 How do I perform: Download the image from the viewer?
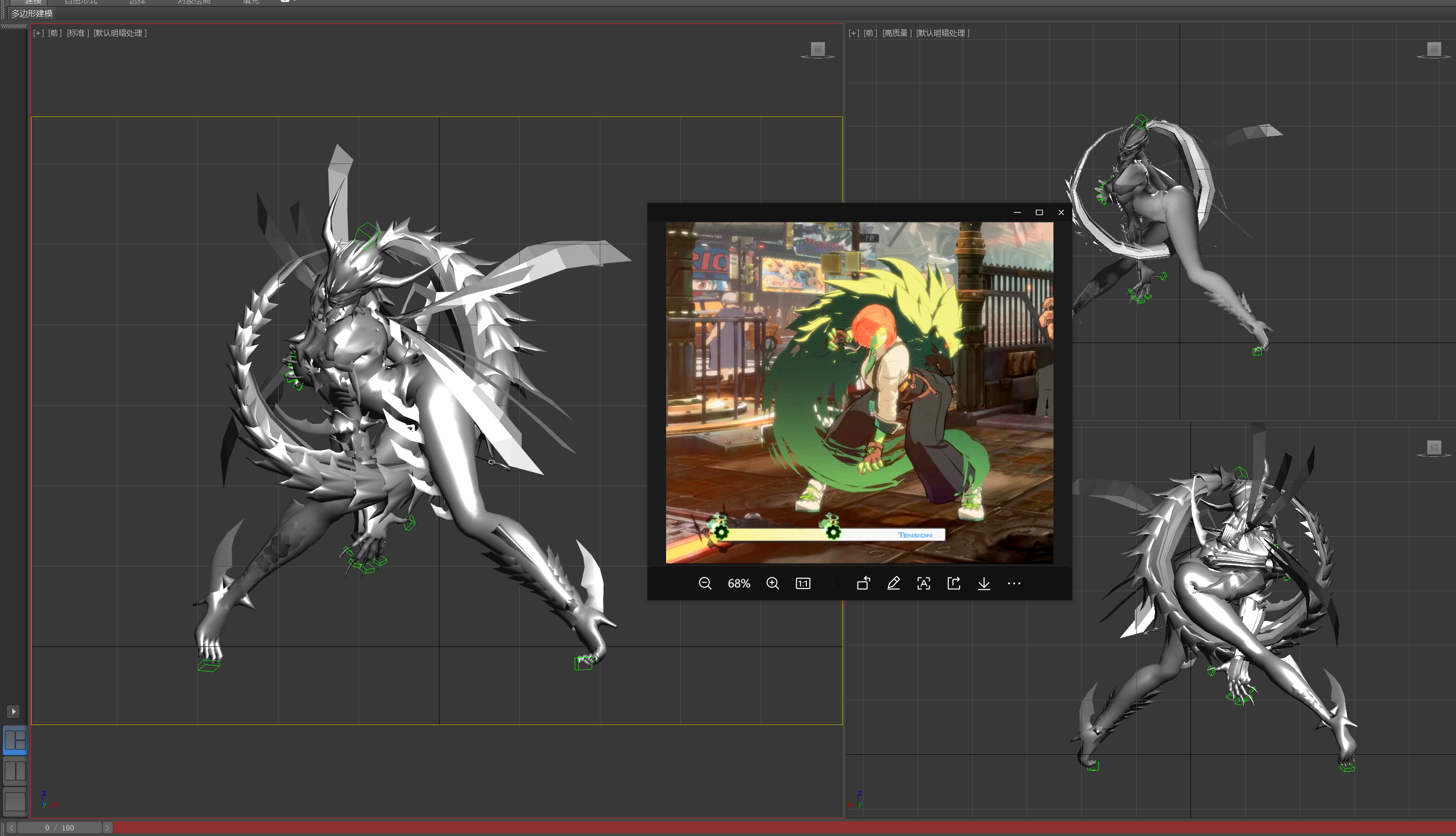point(984,583)
